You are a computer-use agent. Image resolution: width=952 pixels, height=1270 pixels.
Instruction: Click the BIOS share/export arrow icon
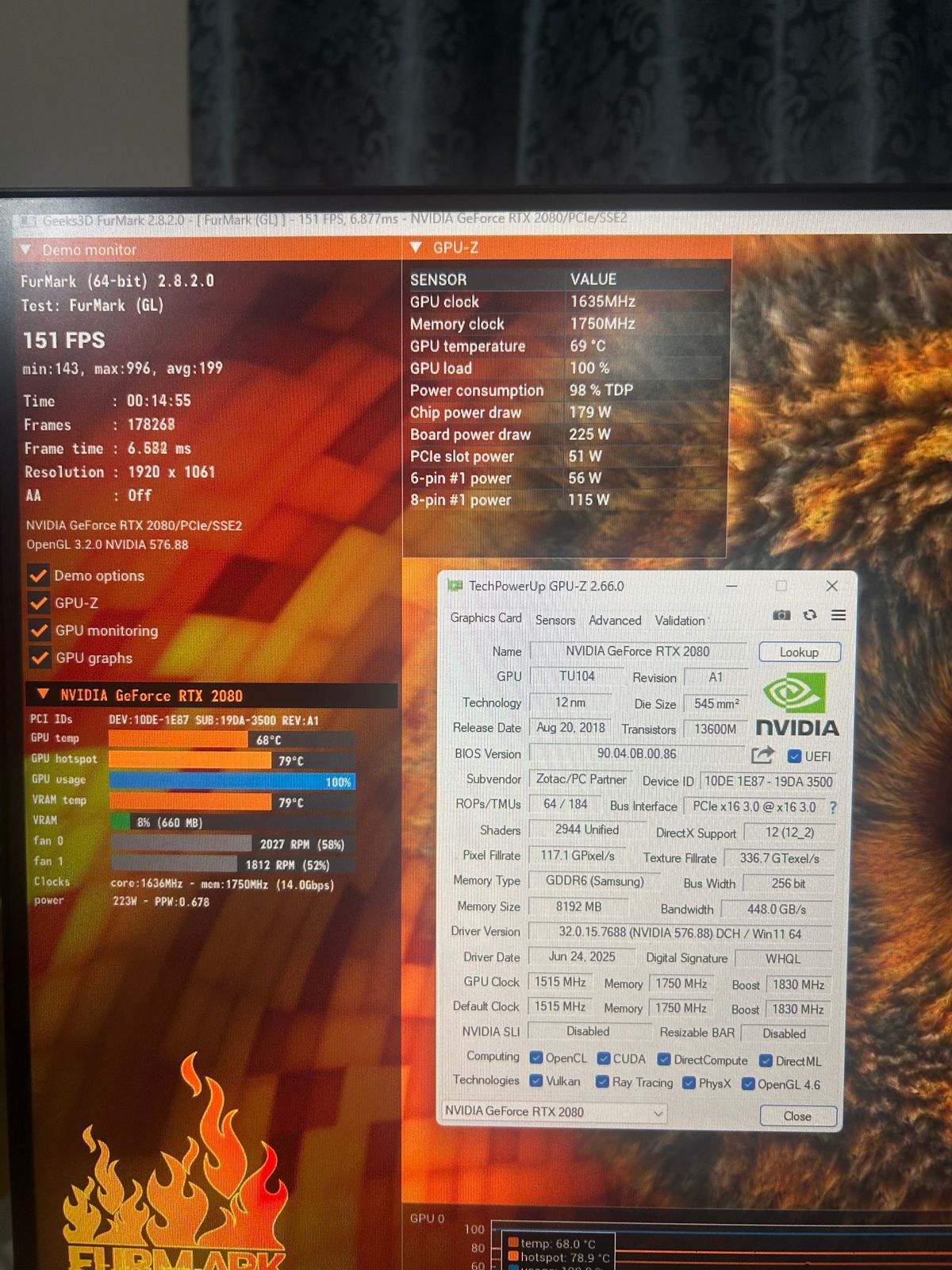(762, 755)
